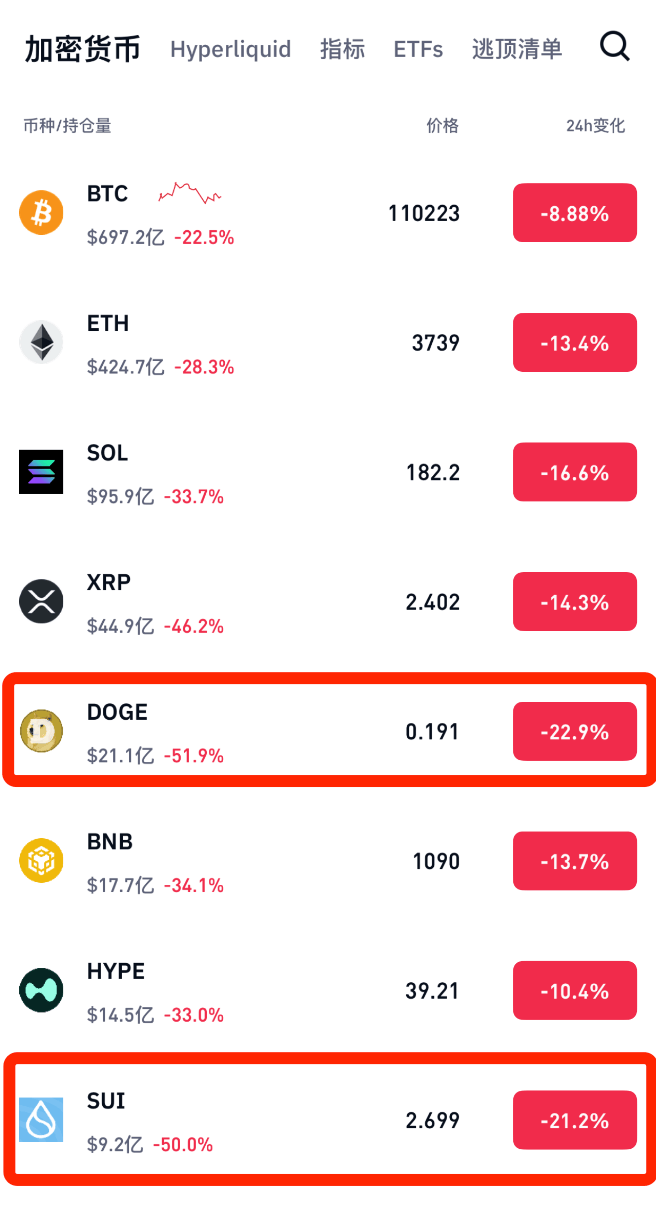Open the BTC mini sparkline chart

coord(190,193)
